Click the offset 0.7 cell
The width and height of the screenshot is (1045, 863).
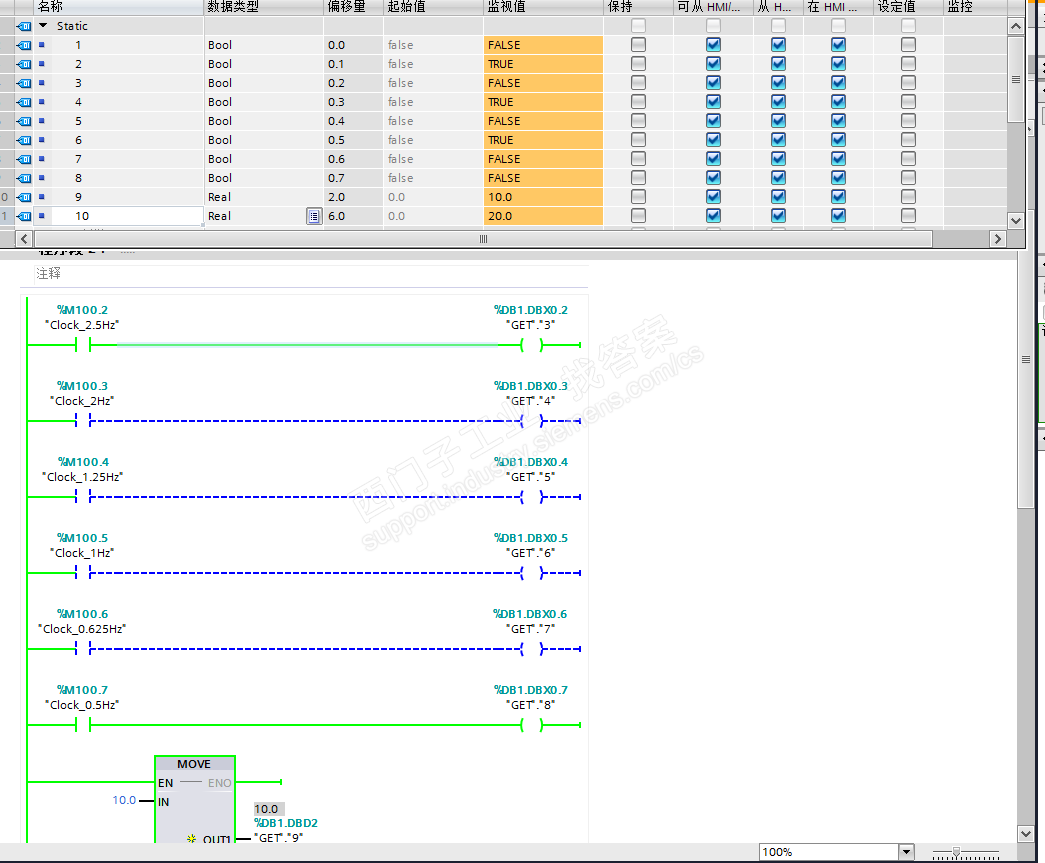tap(353, 178)
